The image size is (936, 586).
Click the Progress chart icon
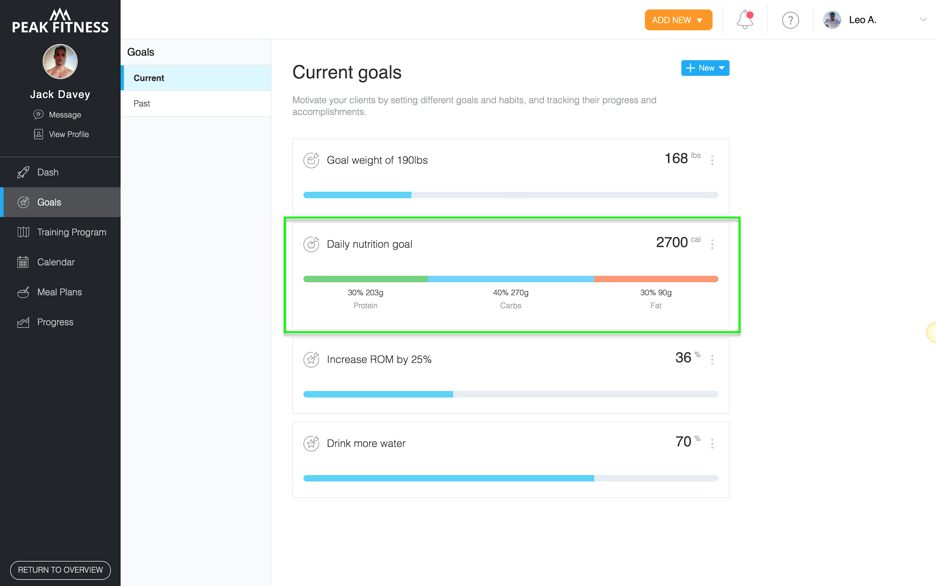(x=23, y=322)
